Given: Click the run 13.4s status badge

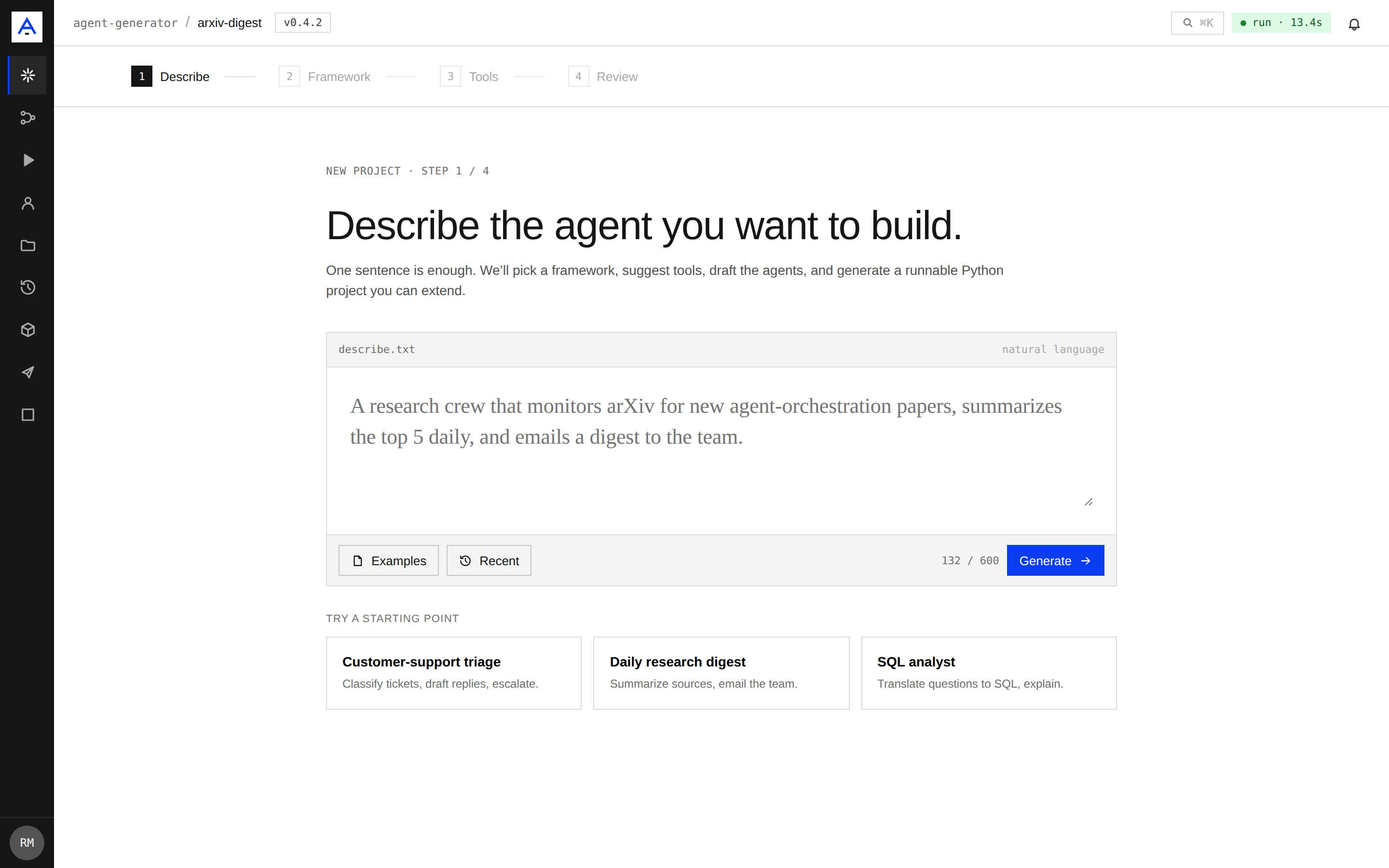Looking at the screenshot, I should click(1281, 23).
